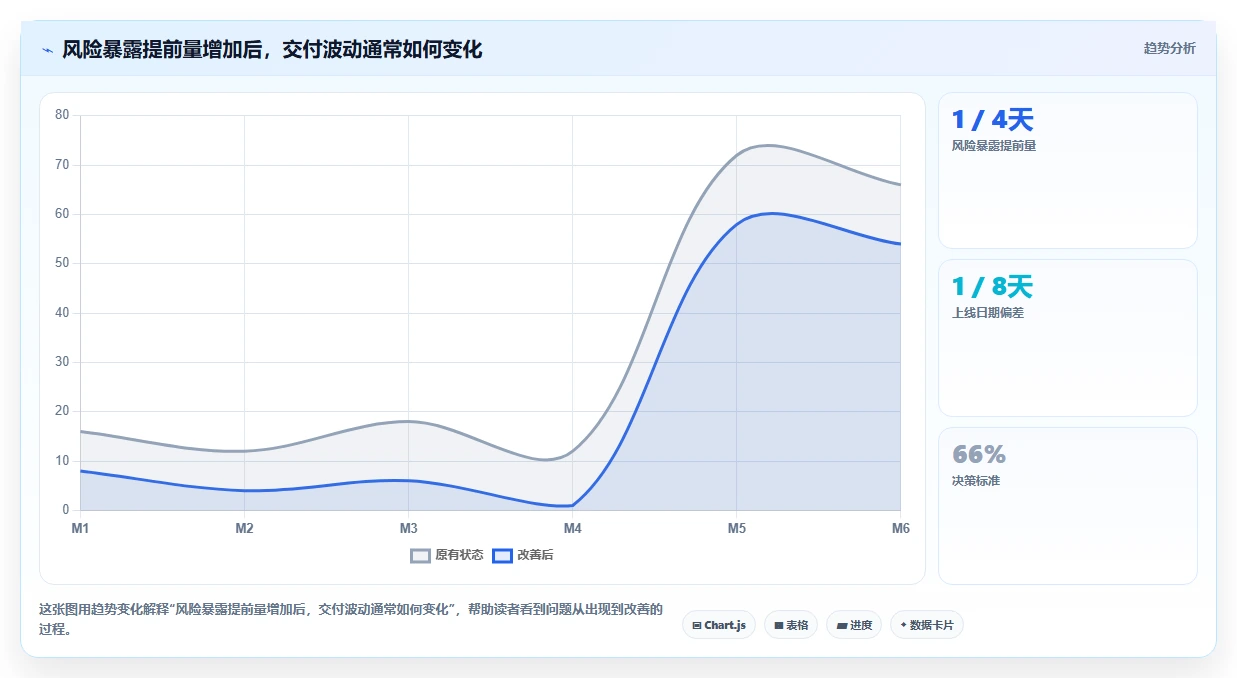1237x678 pixels.
Task: Click the chart title 风险暴露提前量增加后
Action: point(162,49)
